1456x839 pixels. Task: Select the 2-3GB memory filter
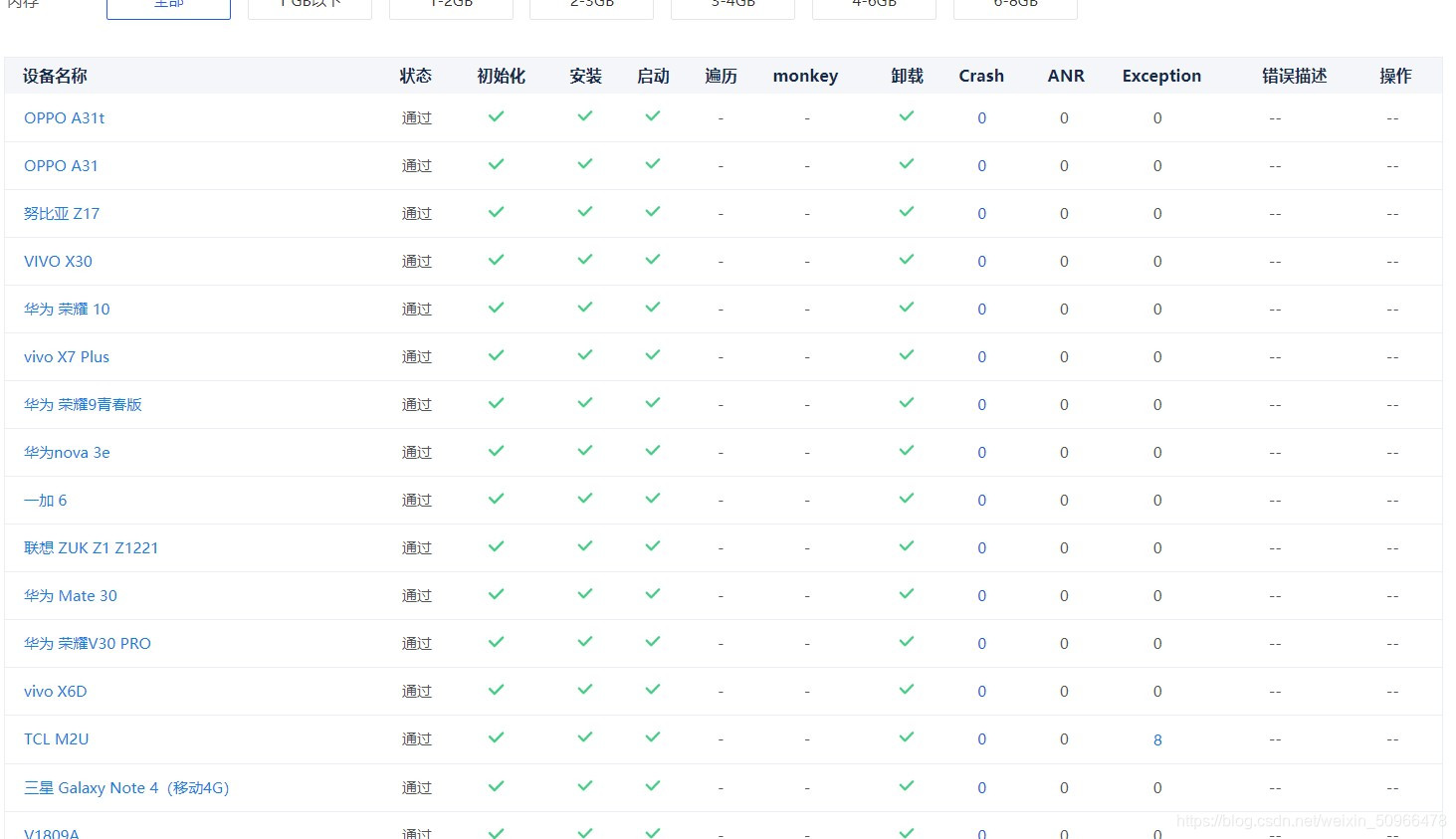(591, 5)
